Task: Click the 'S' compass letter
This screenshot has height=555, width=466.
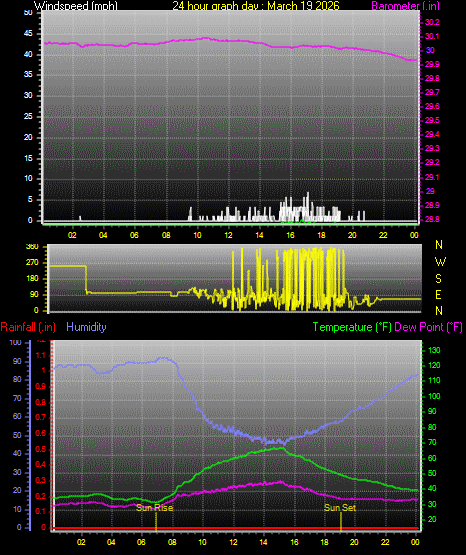Action: coord(438,279)
